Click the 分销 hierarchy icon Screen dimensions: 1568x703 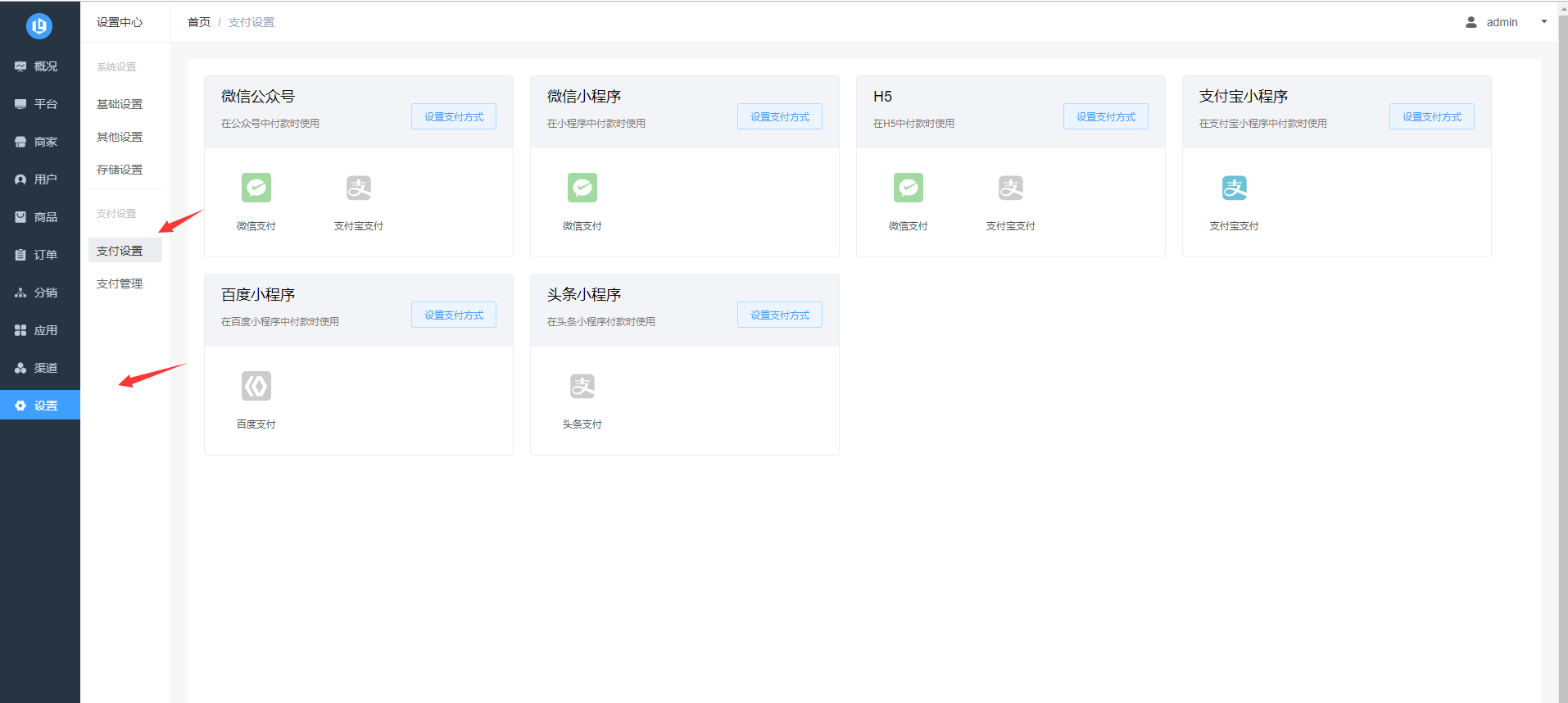(20, 293)
